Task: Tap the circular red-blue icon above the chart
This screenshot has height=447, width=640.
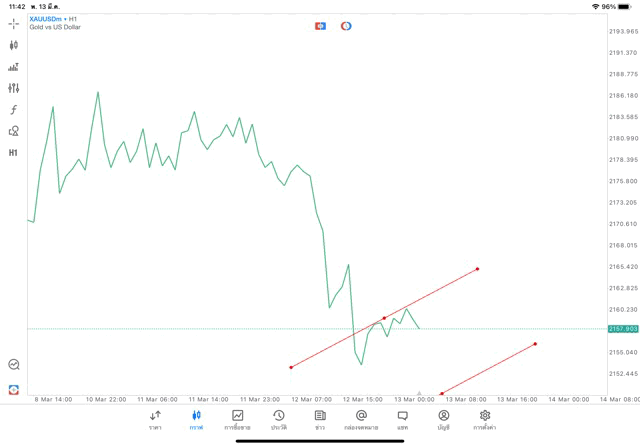Action: pyautogui.click(x=346, y=26)
